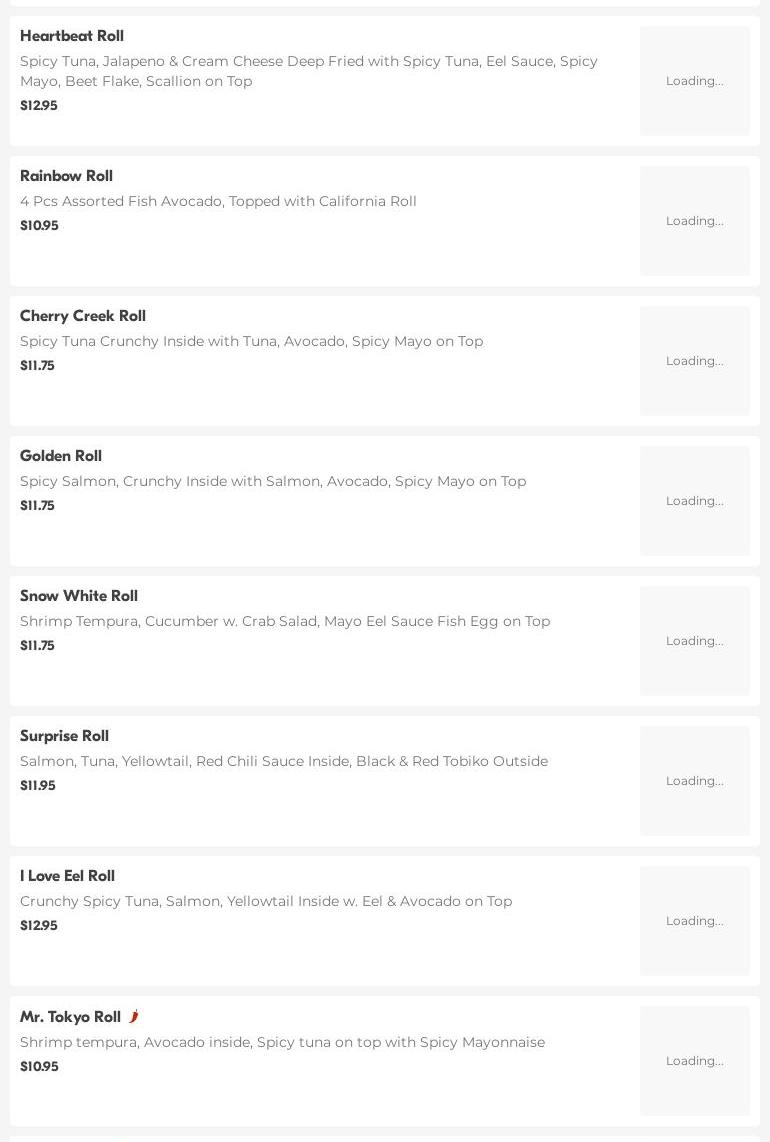Select the Rainbow Roll title
Viewport: 770px width, 1142px height.
(x=66, y=176)
